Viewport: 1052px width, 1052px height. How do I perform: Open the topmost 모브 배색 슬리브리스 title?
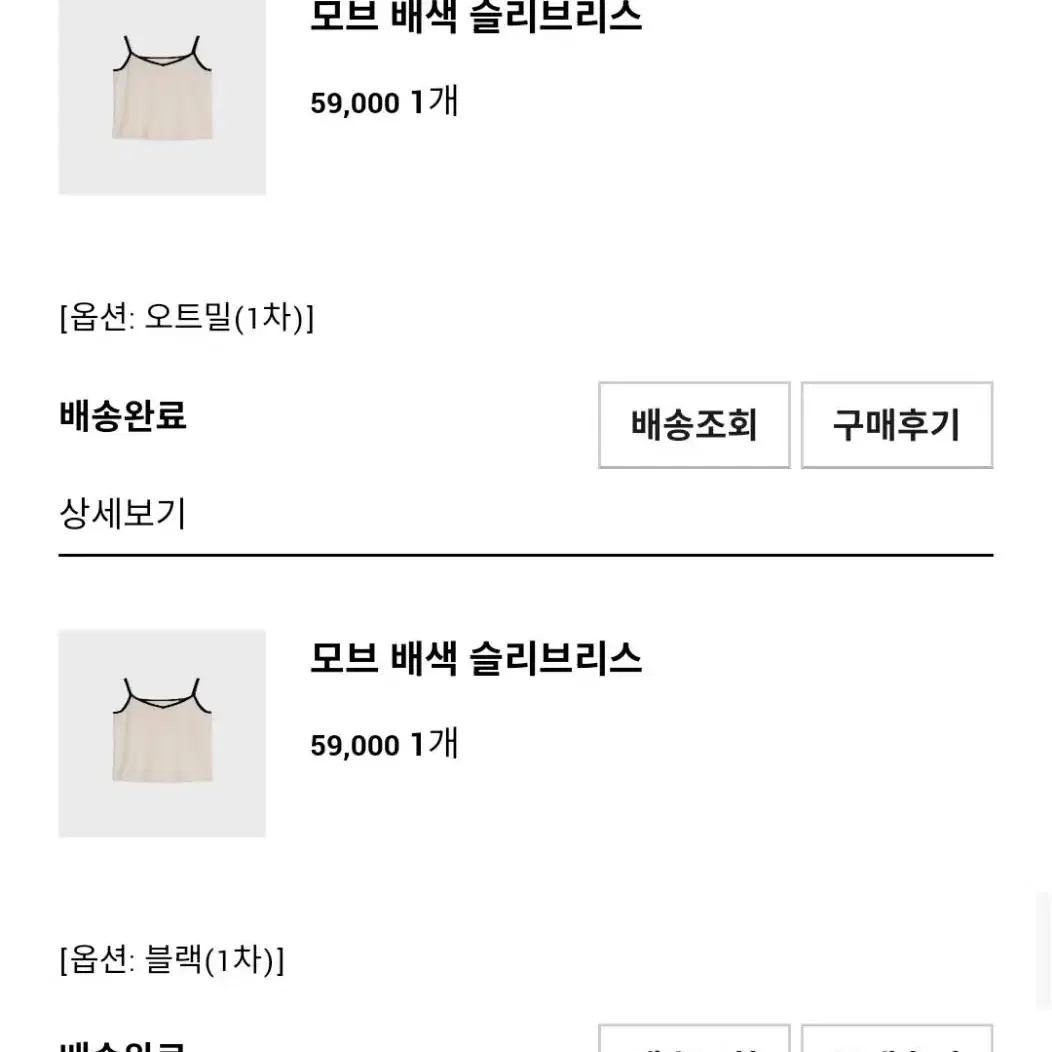(x=476, y=16)
